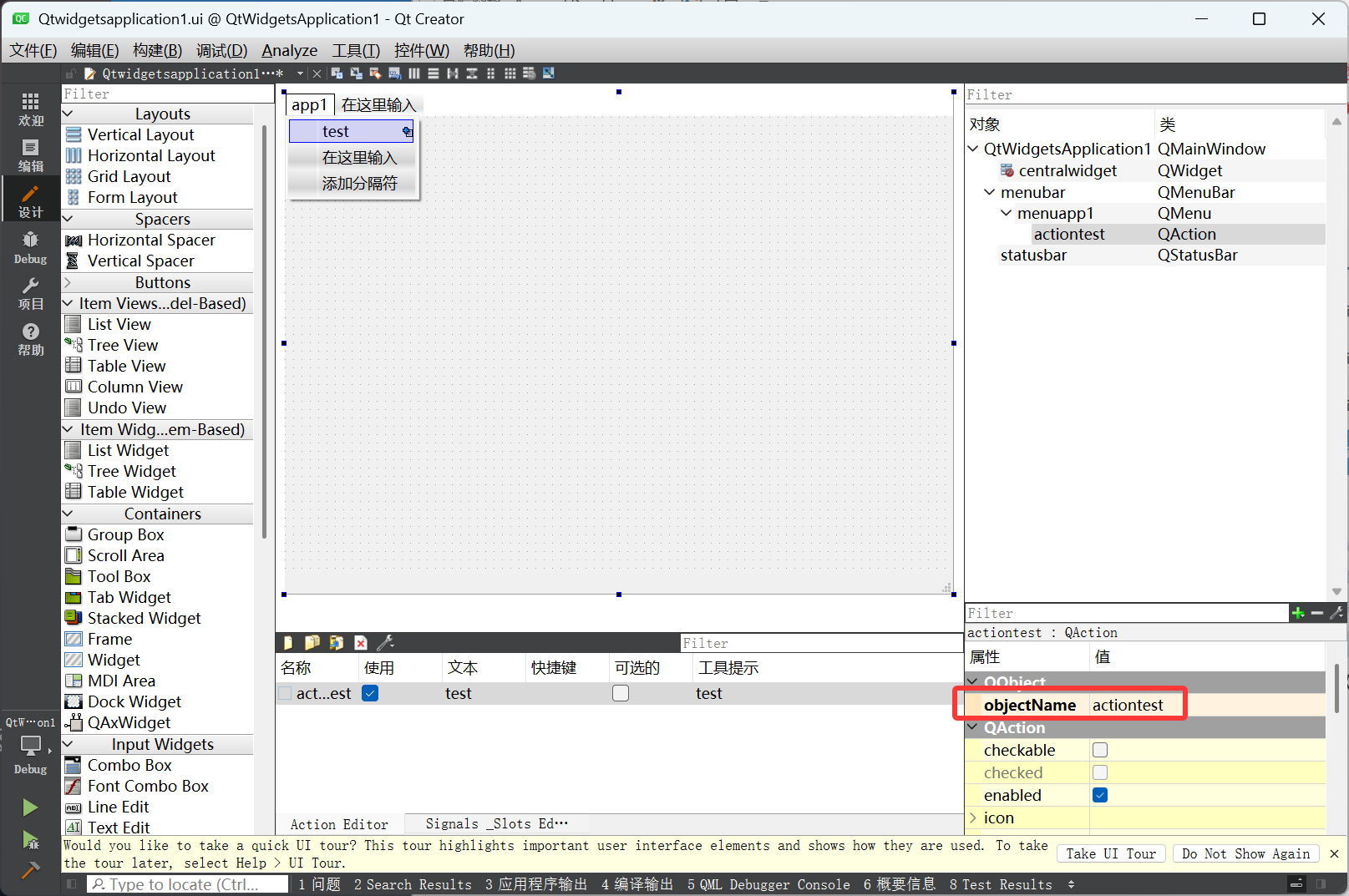Open the 文件(F) menu
1349x896 pixels.
pos(33,50)
